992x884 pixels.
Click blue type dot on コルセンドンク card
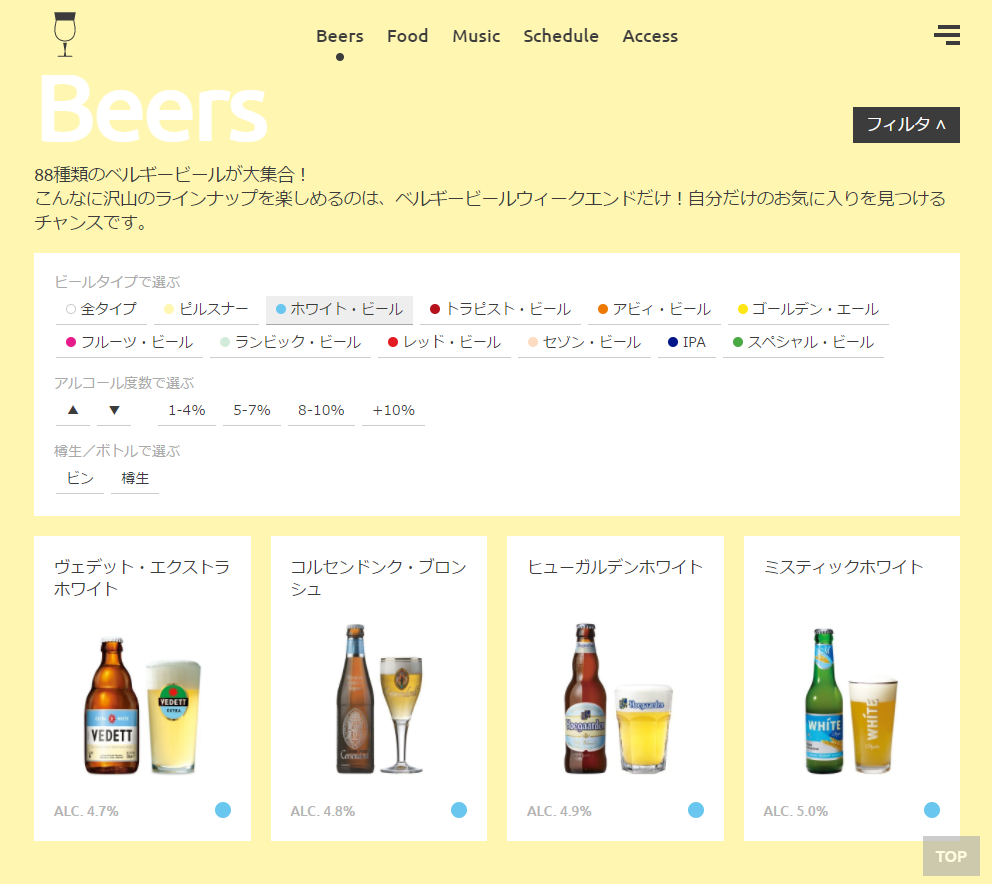(459, 810)
